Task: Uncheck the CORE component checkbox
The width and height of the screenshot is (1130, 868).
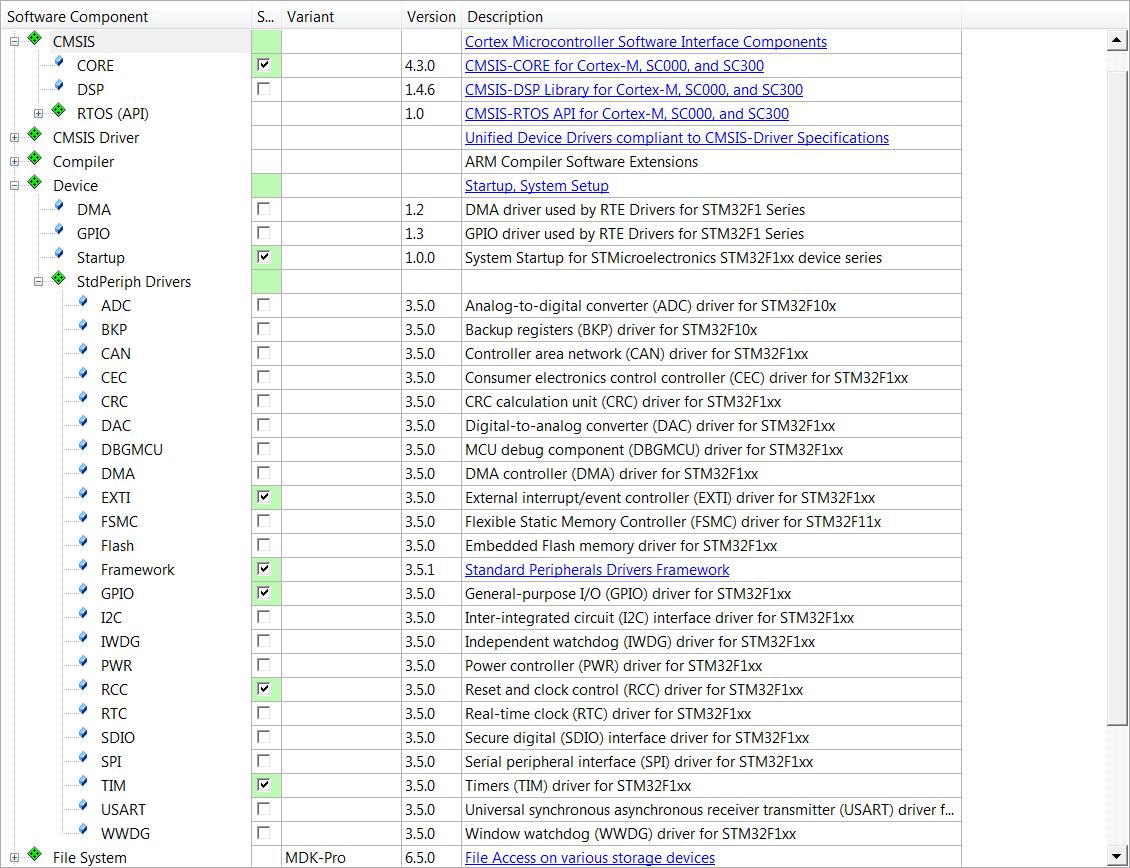Action: (264, 65)
